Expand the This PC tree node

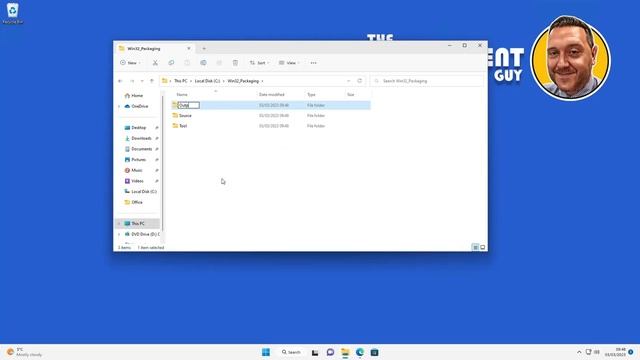[x=119, y=223]
